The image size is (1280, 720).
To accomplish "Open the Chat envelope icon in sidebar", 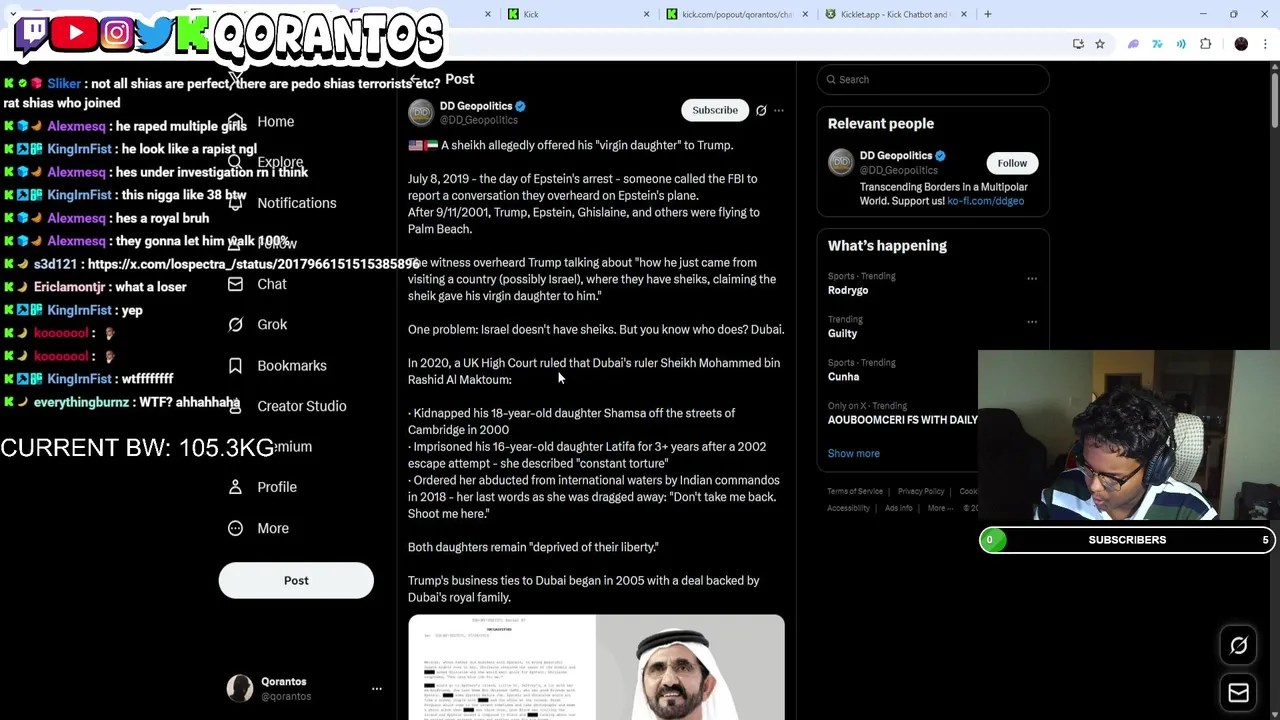I will click(235, 284).
